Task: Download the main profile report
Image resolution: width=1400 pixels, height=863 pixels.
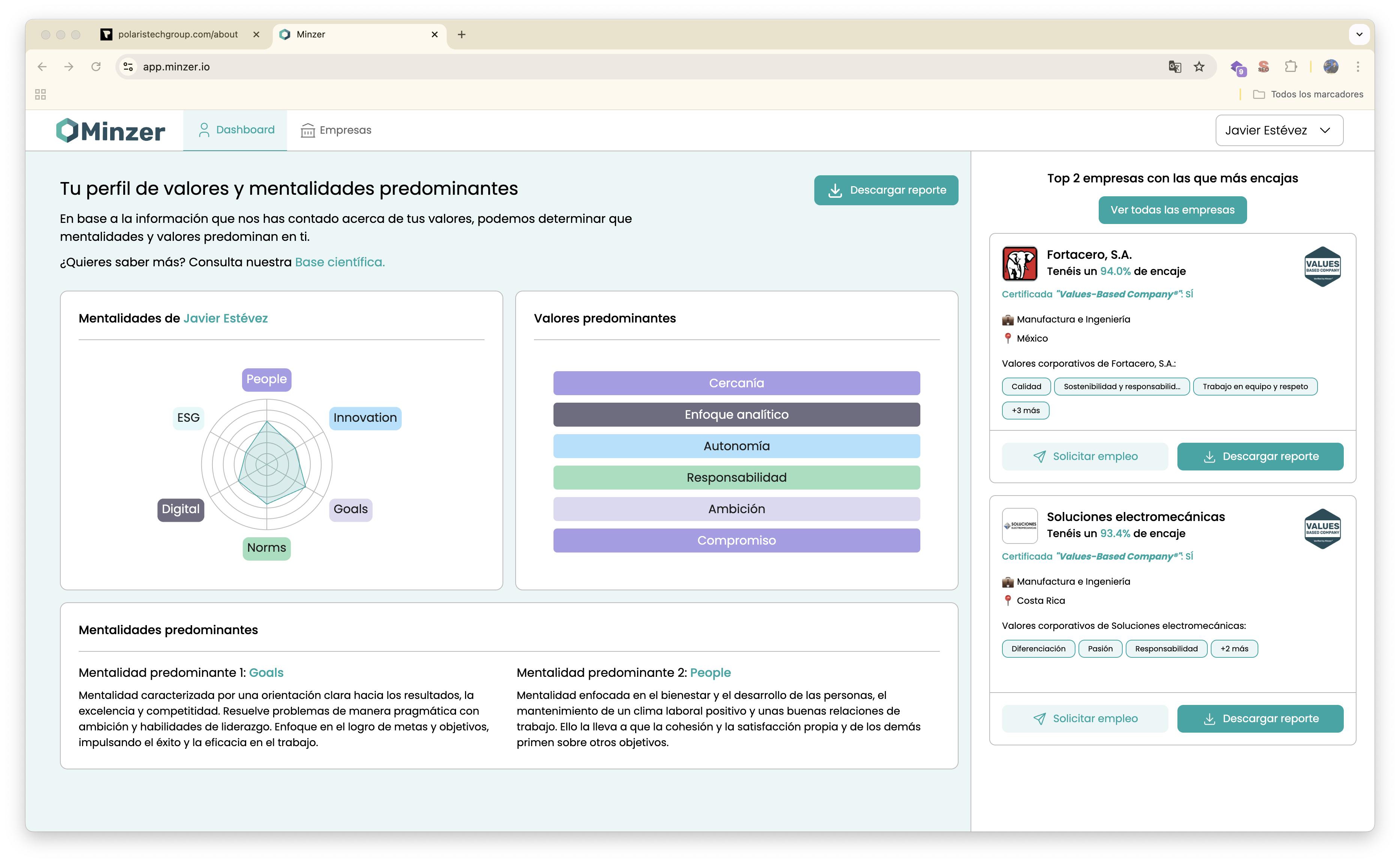Action: tap(885, 190)
